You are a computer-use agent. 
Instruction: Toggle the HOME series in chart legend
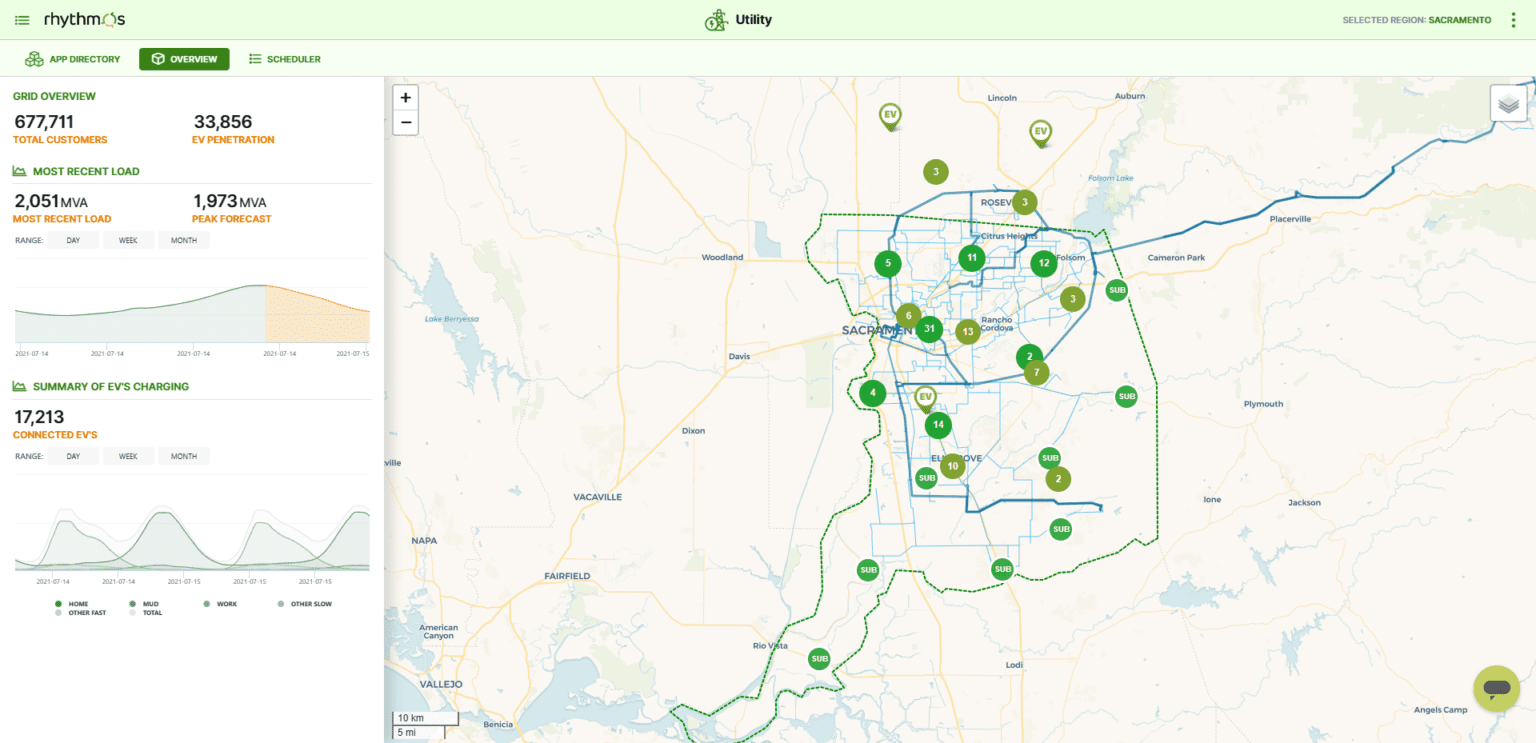72,604
